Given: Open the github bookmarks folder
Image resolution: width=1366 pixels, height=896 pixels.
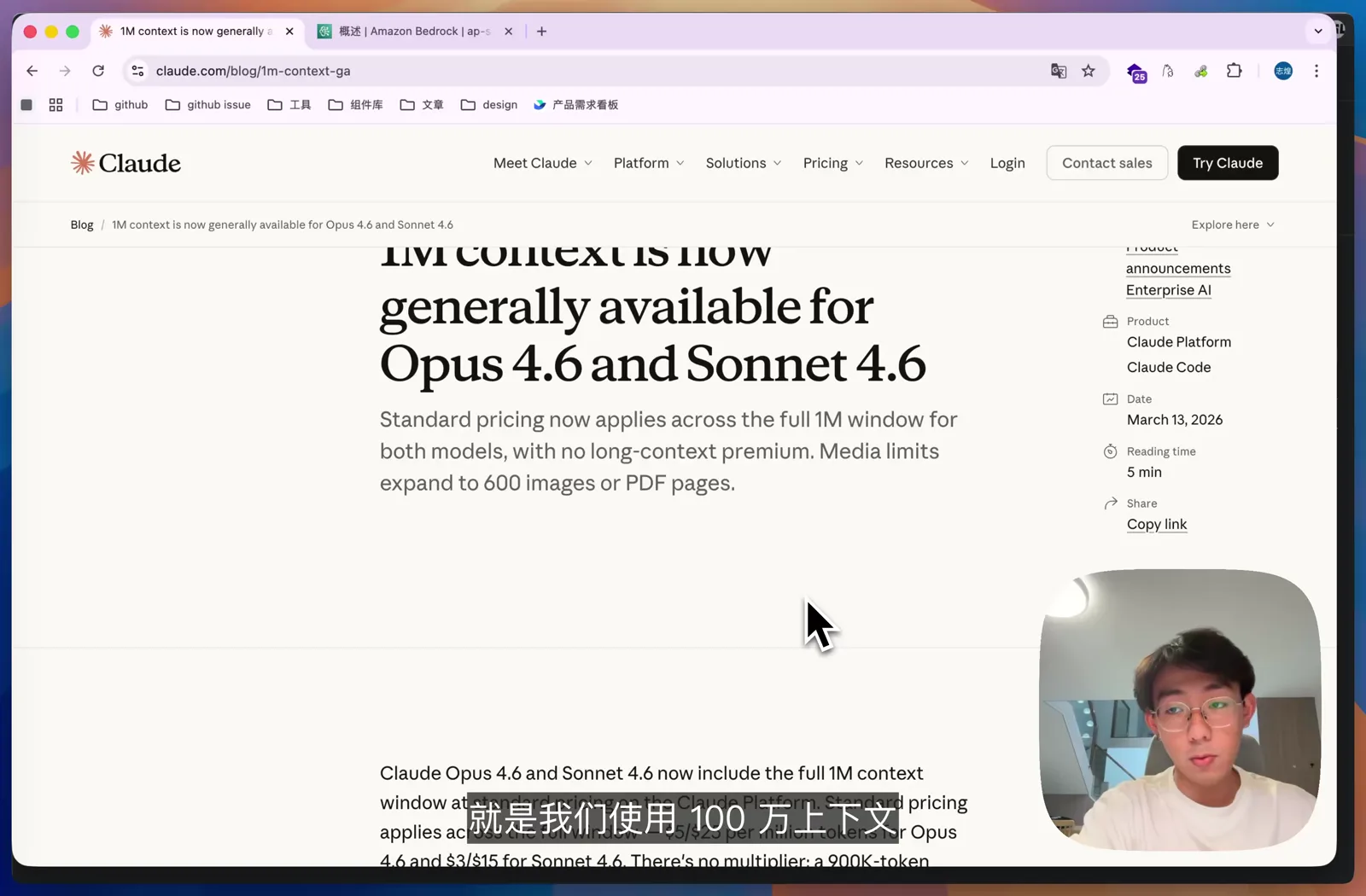Looking at the screenshot, I should [120, 105].
